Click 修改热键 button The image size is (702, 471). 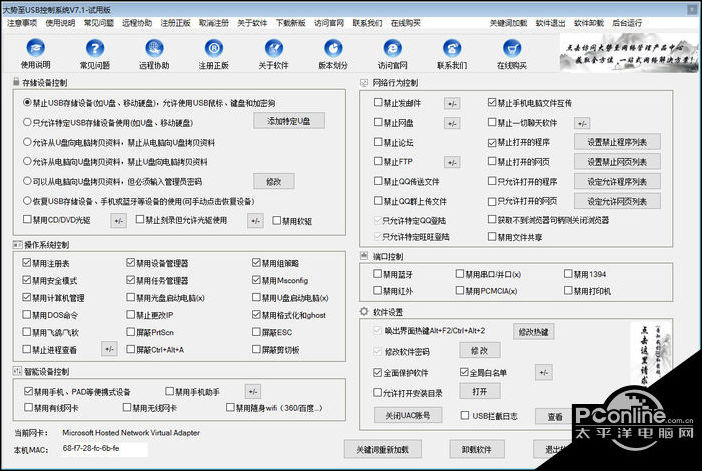pos(534,332)
